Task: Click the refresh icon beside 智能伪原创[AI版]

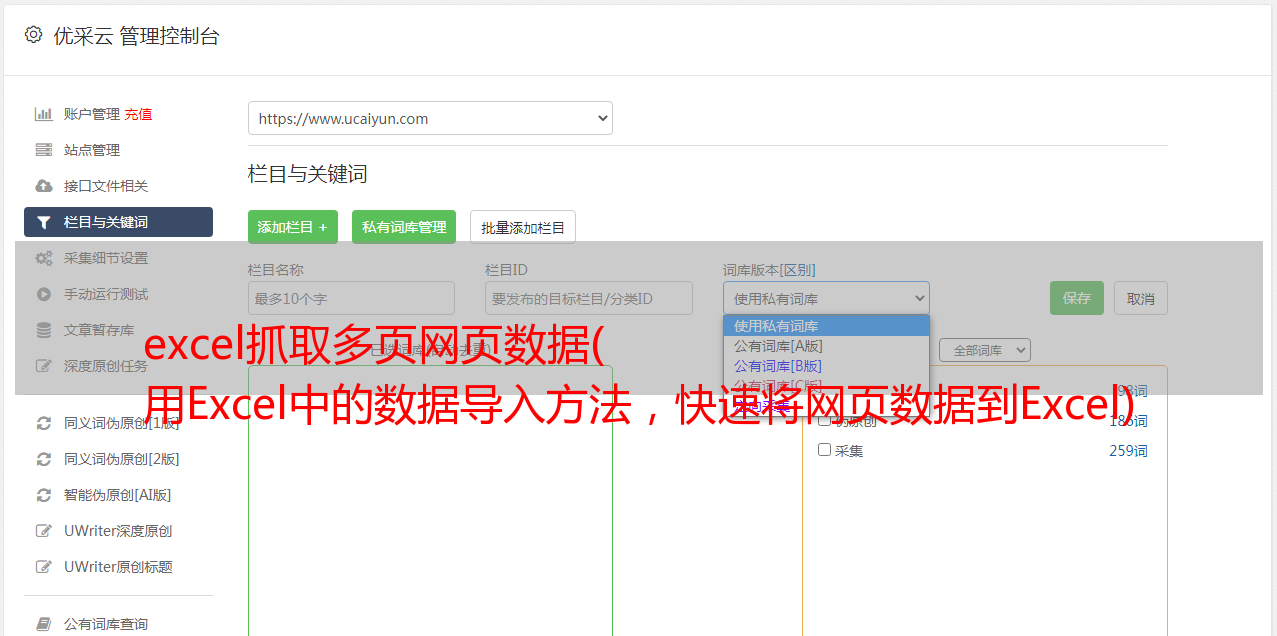Action: coord(44,495)
